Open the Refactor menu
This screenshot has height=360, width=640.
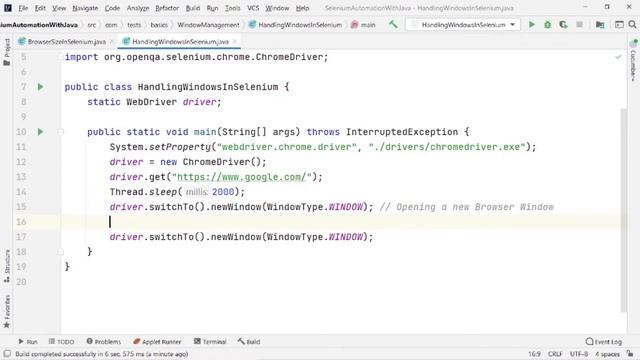167,8
